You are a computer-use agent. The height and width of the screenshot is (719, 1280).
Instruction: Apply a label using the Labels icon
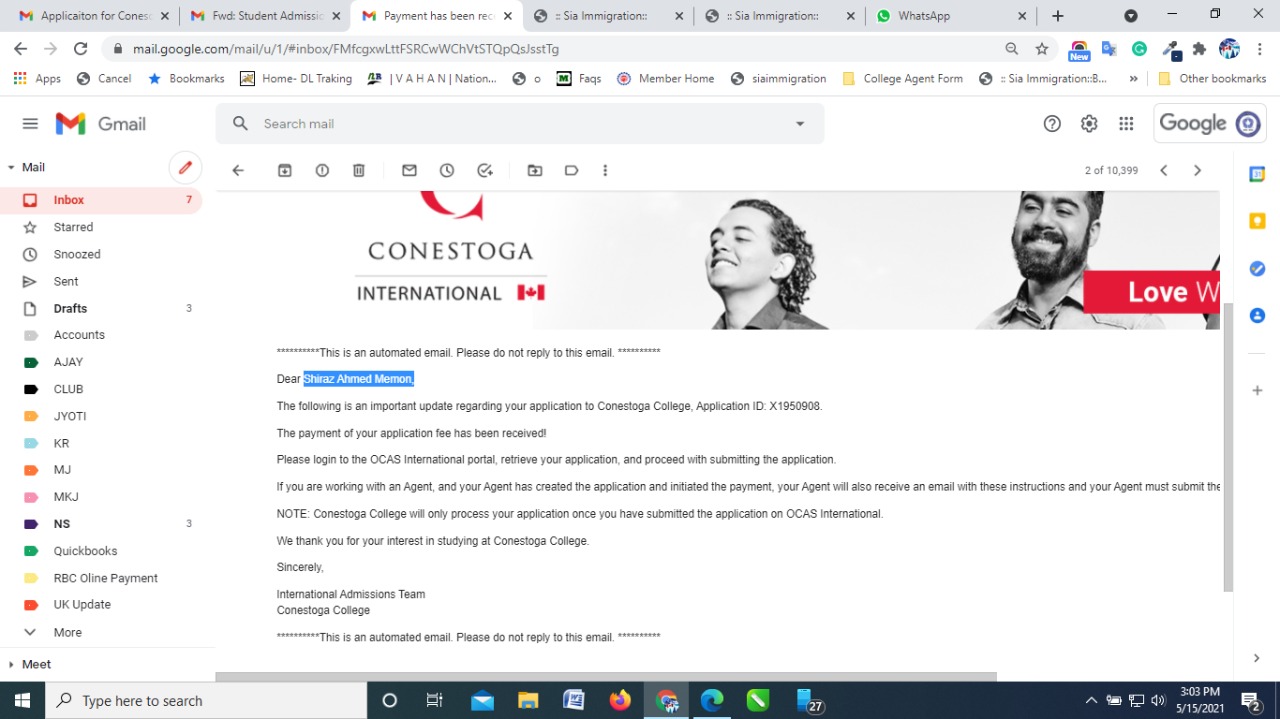pyautogui.click(x=572, y=171)
